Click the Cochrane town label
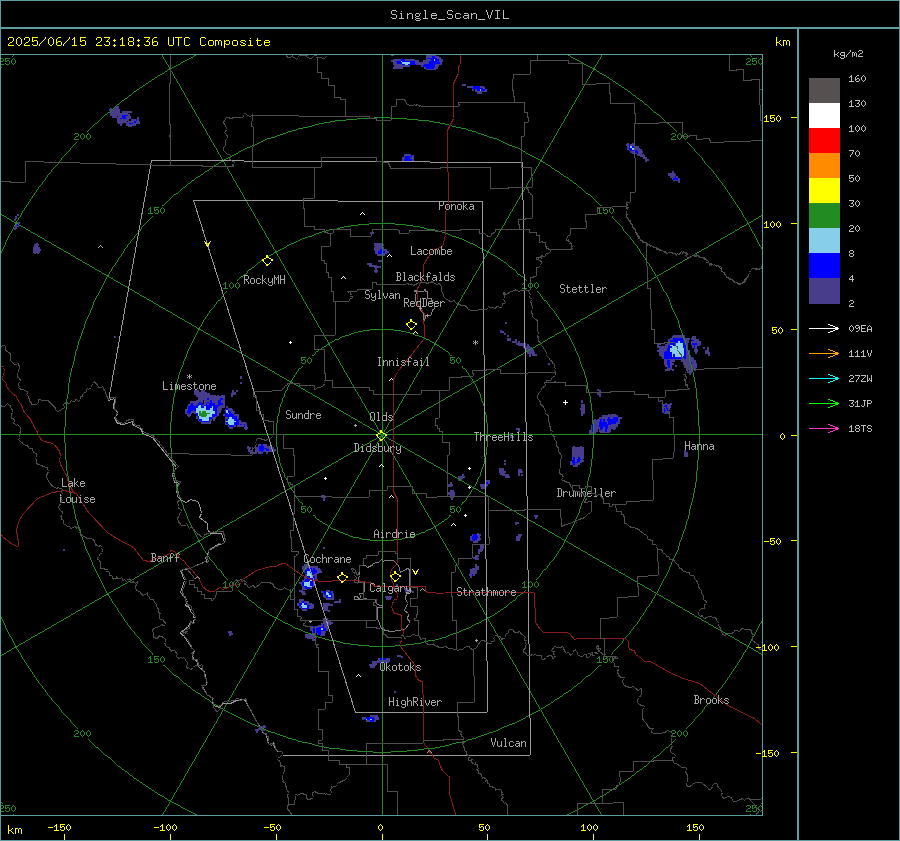The width and height of the screenshot is (900, 841). [327, 559]
